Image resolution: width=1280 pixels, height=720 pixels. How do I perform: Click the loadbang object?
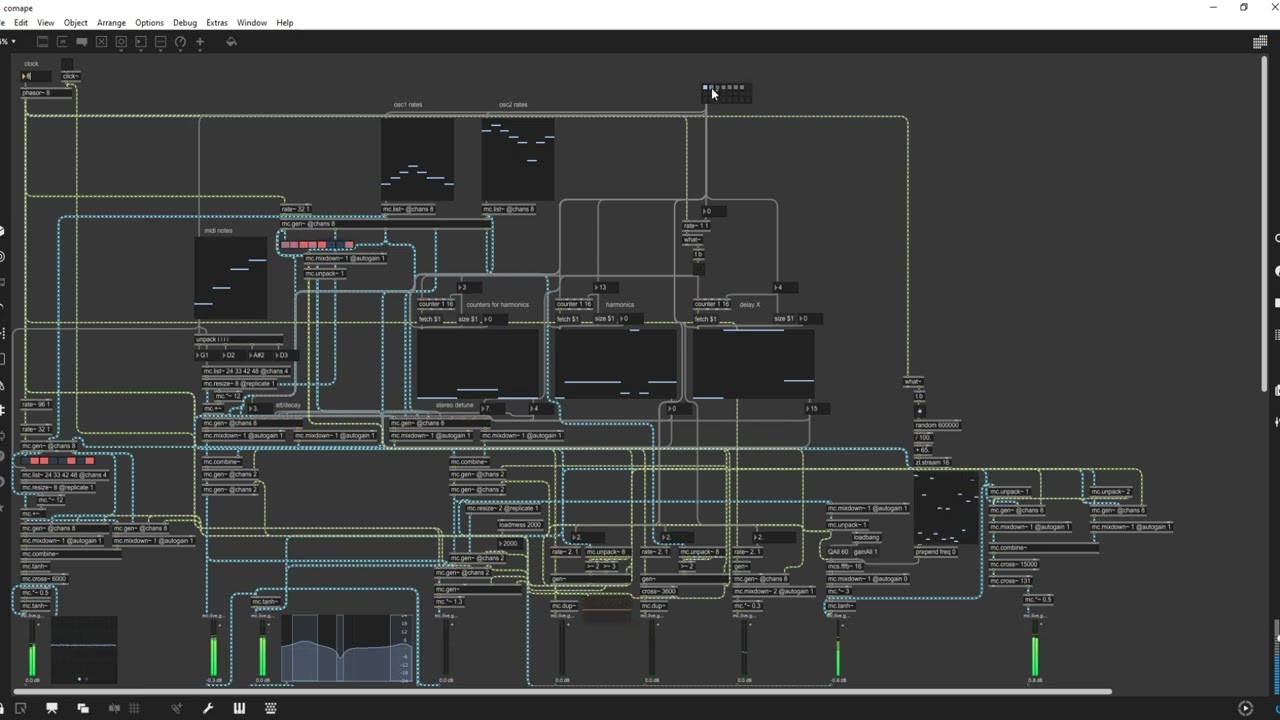[867, 537]
